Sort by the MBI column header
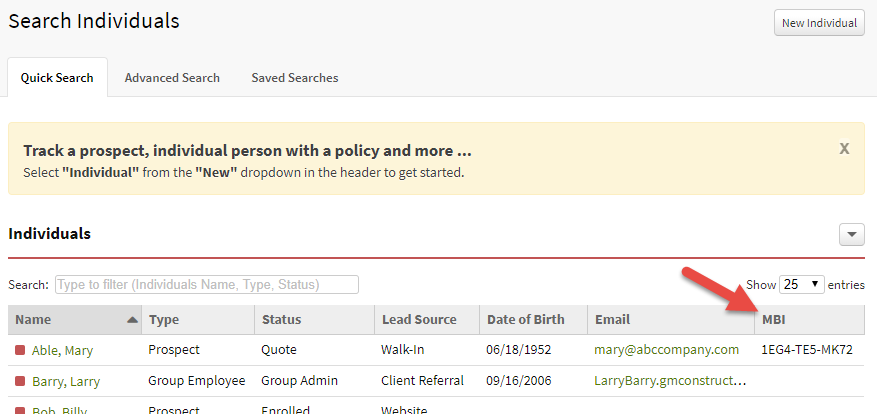The image size is (877, 414). click(809, 319)
